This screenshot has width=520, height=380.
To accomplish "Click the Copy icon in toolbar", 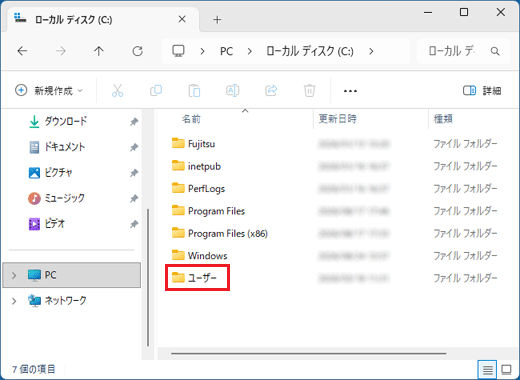I will [x=156, y=90].
